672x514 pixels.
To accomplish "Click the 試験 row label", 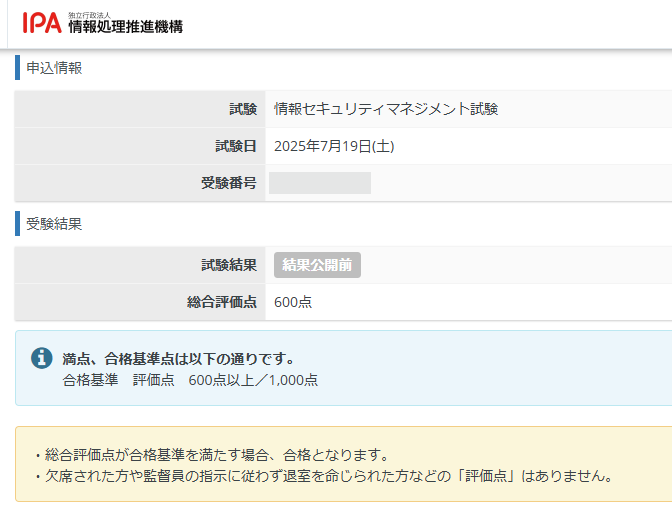I will 242,109.
